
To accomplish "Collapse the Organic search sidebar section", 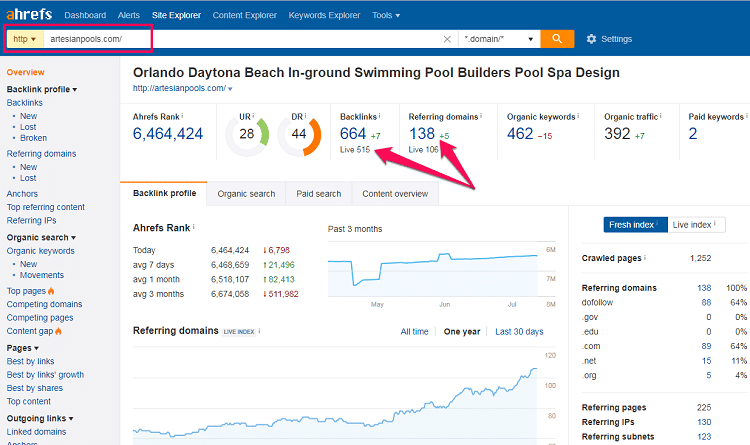I will pos(41,237).
